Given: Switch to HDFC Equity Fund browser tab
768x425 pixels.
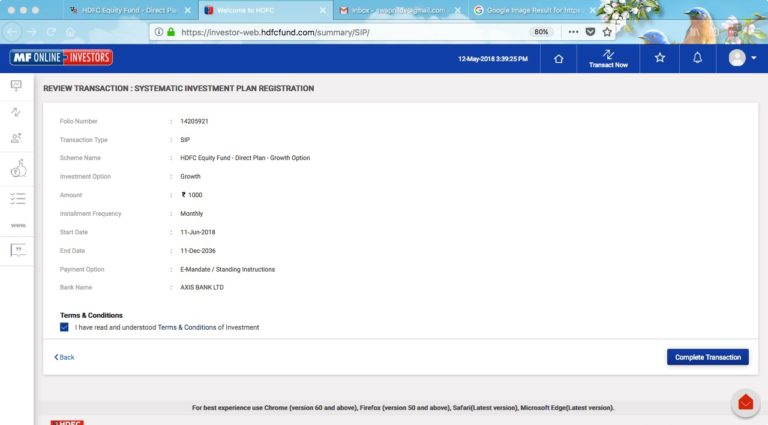Looking at the screenshot, I should [x=128, y=10].
